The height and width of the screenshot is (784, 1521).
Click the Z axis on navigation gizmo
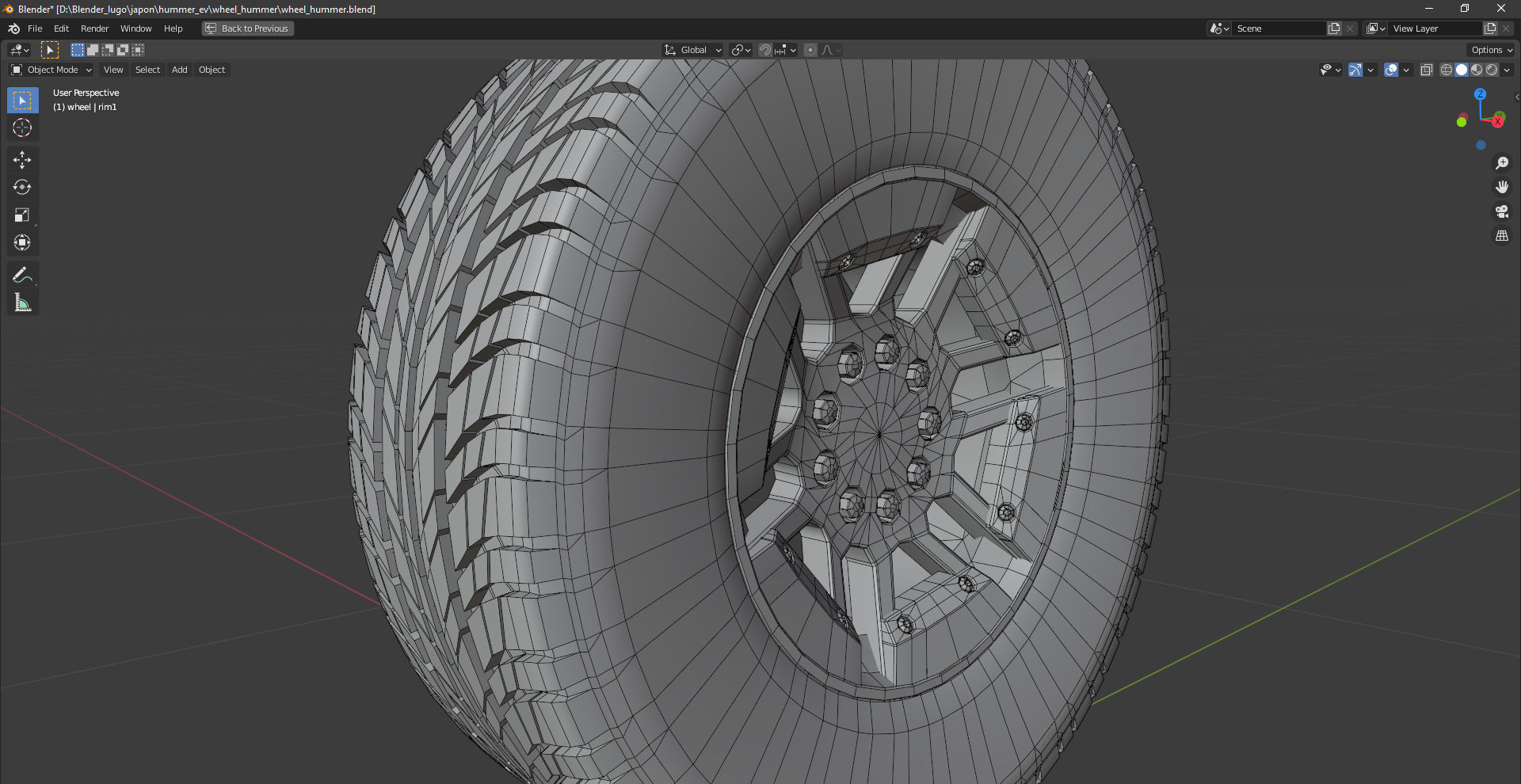click(1480, 94)
